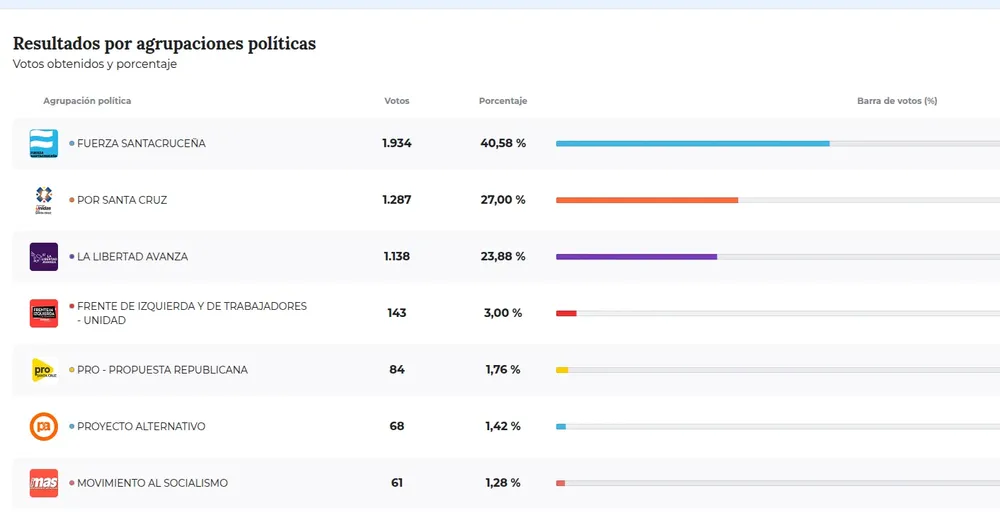Select the purple La Libertad Avanza logo

click(x=44, y=257)
